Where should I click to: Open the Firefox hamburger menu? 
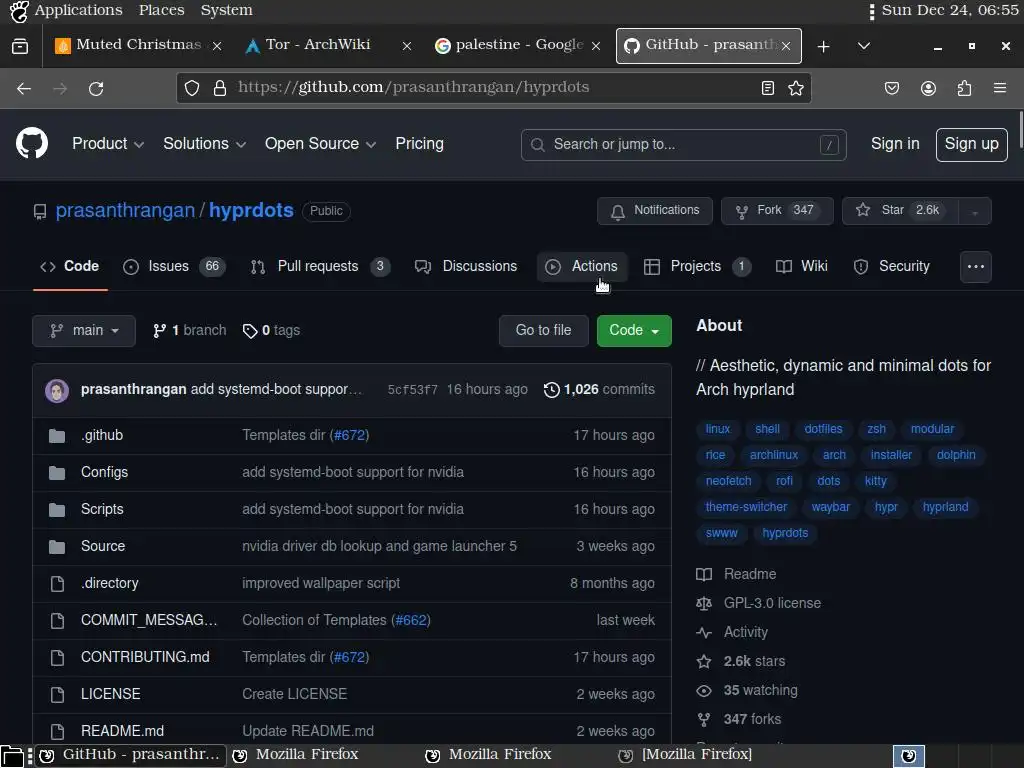(1000, 88)
